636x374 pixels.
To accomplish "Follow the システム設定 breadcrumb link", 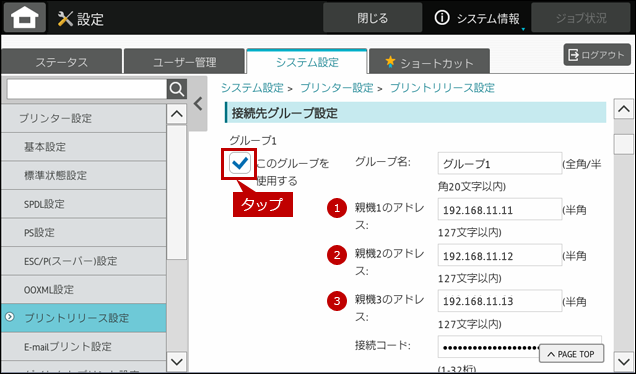I will pyautogui.click(x=252, y=88).
